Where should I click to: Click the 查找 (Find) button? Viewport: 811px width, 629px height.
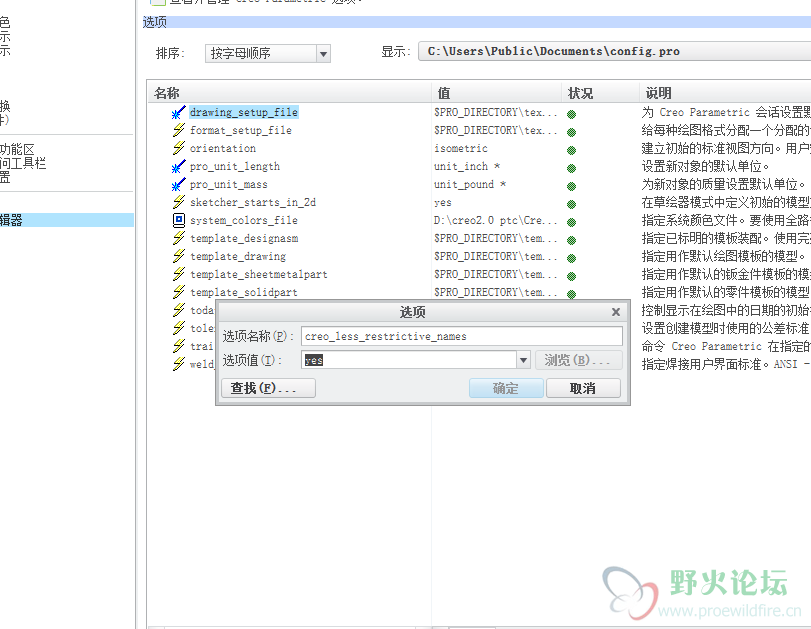click(x=268, y=388)
